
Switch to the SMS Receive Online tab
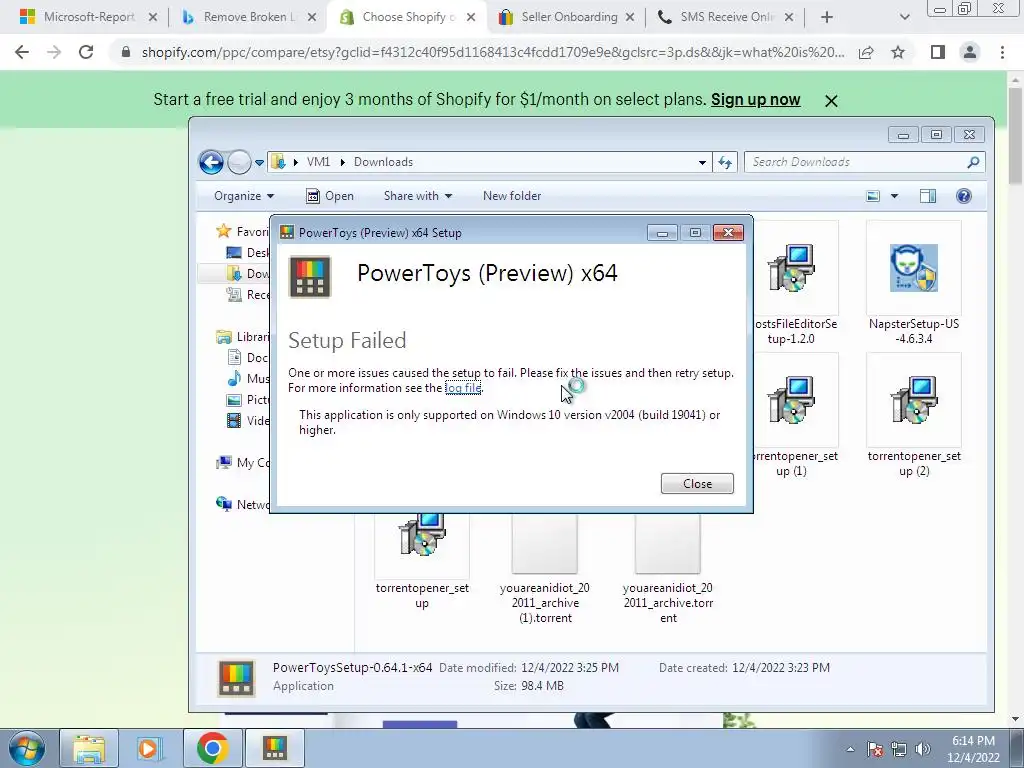[x=726, y=17]
